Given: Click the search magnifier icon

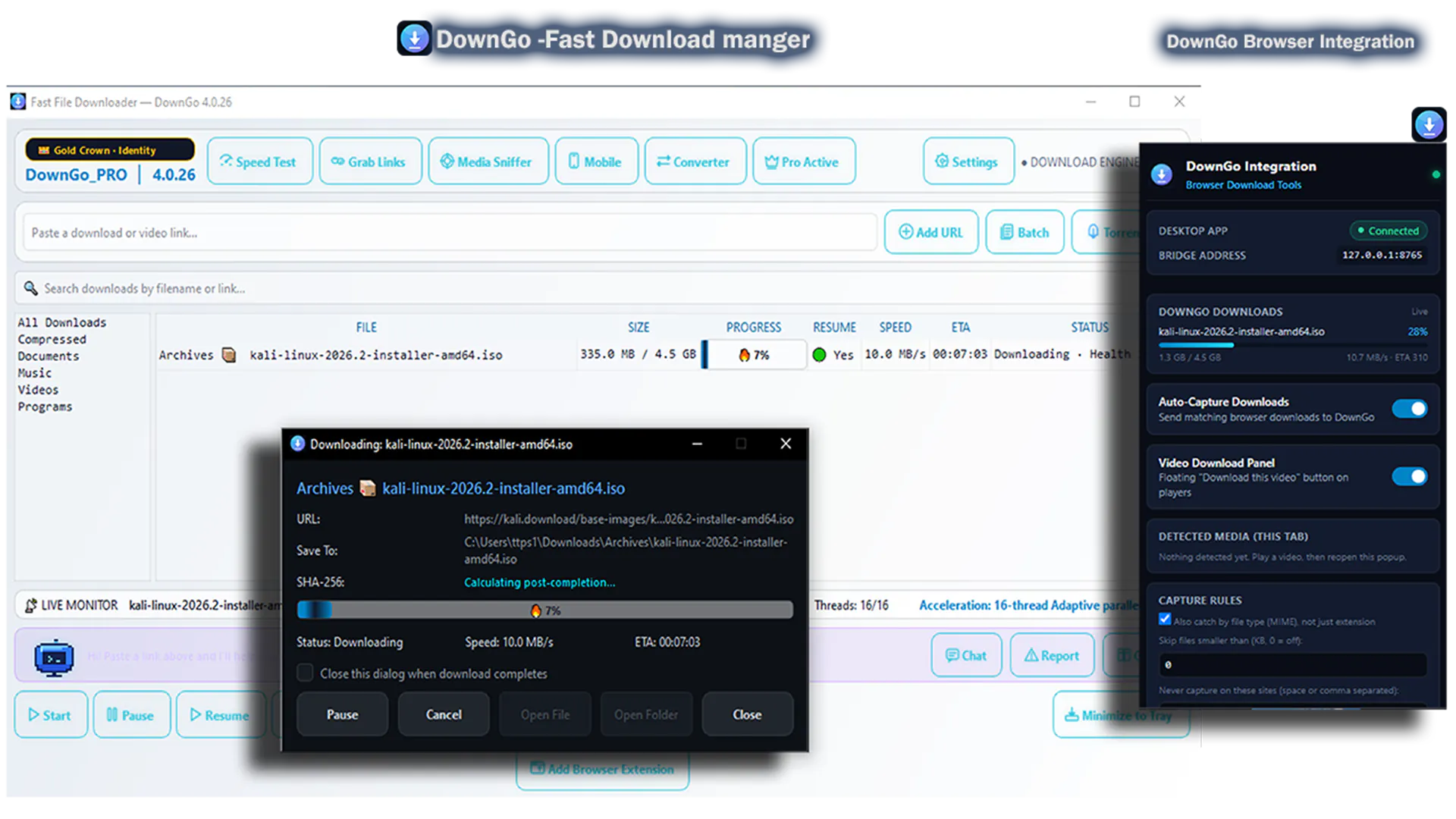Looking at the screenshot, I should tap(30, 288).
